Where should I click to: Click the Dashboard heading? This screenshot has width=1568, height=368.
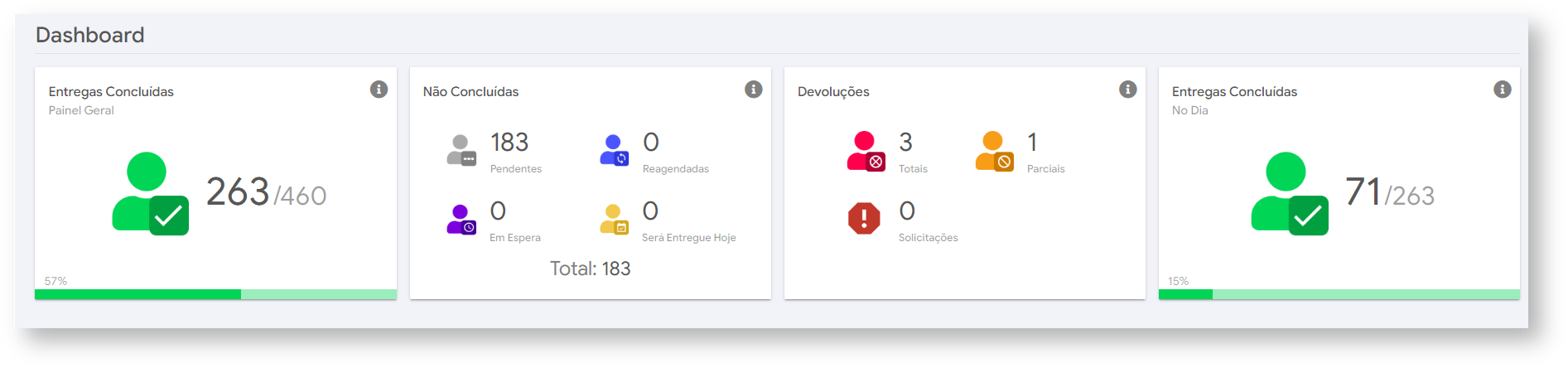pos(90,35)
